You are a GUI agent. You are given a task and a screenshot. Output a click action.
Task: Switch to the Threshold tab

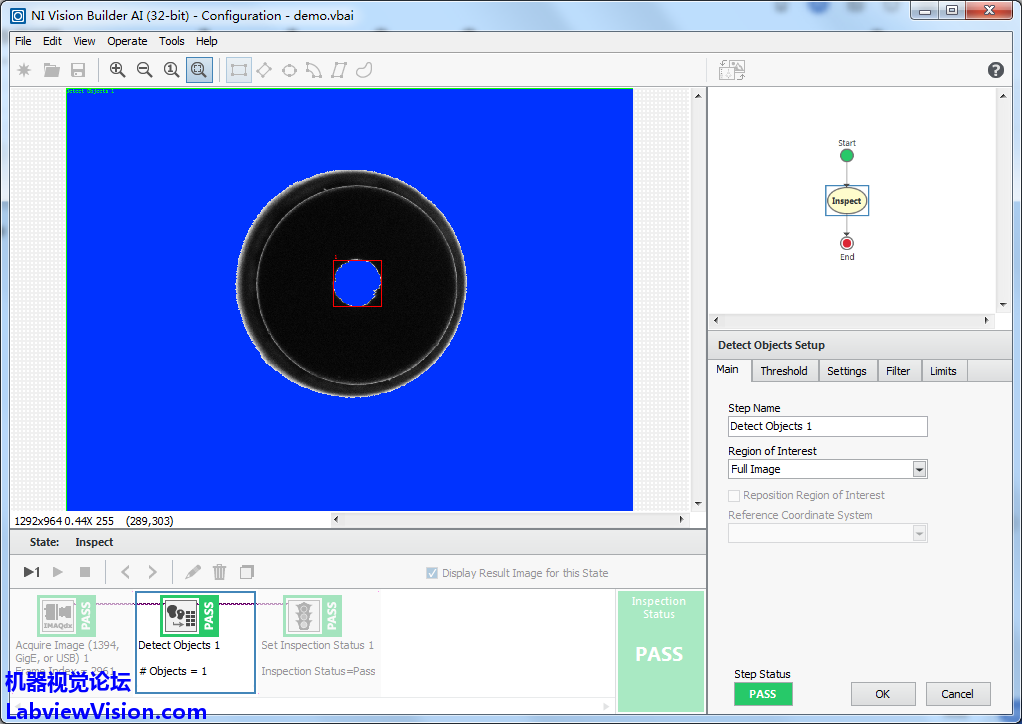(x=783, y=371)
